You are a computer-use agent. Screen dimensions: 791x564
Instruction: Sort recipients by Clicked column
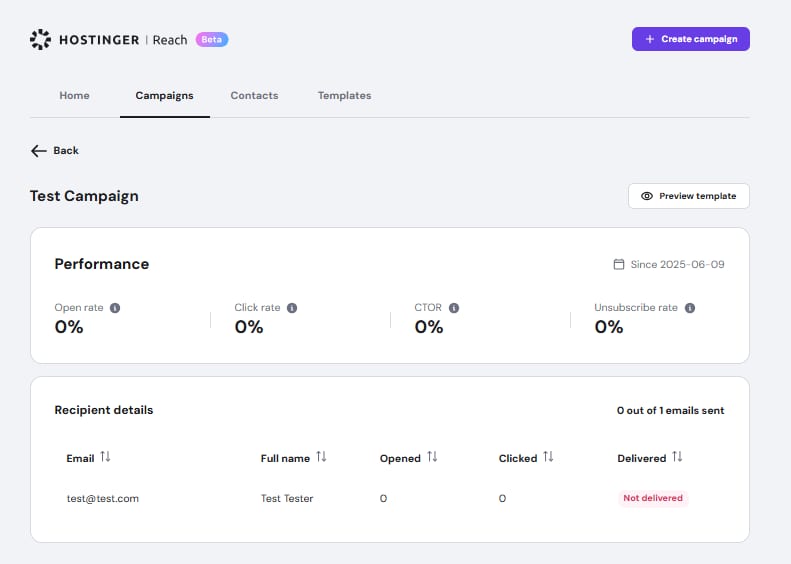click(x=548, y=457)
